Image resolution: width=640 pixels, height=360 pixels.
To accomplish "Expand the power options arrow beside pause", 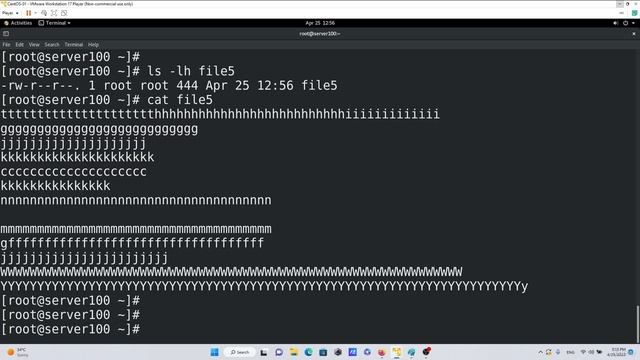I will tap(36, 13).
